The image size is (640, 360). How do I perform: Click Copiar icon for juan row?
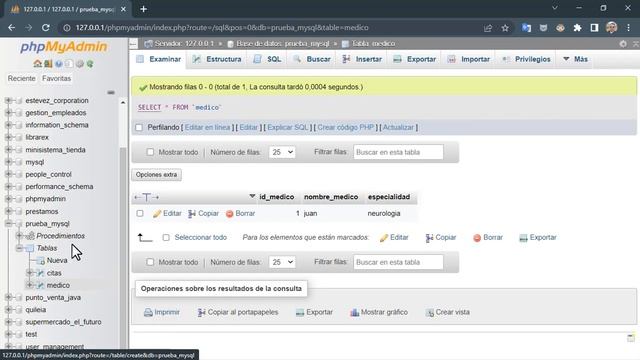click(x=192, y=213)
